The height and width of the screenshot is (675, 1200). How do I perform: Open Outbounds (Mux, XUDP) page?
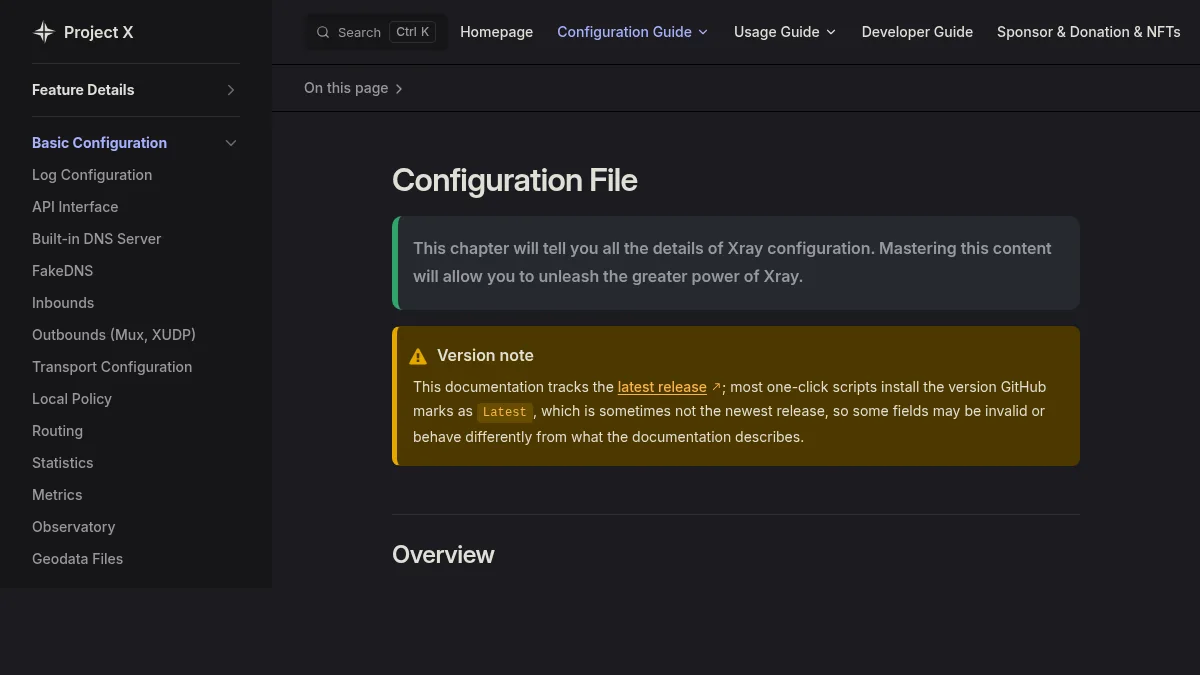(114, 335)
